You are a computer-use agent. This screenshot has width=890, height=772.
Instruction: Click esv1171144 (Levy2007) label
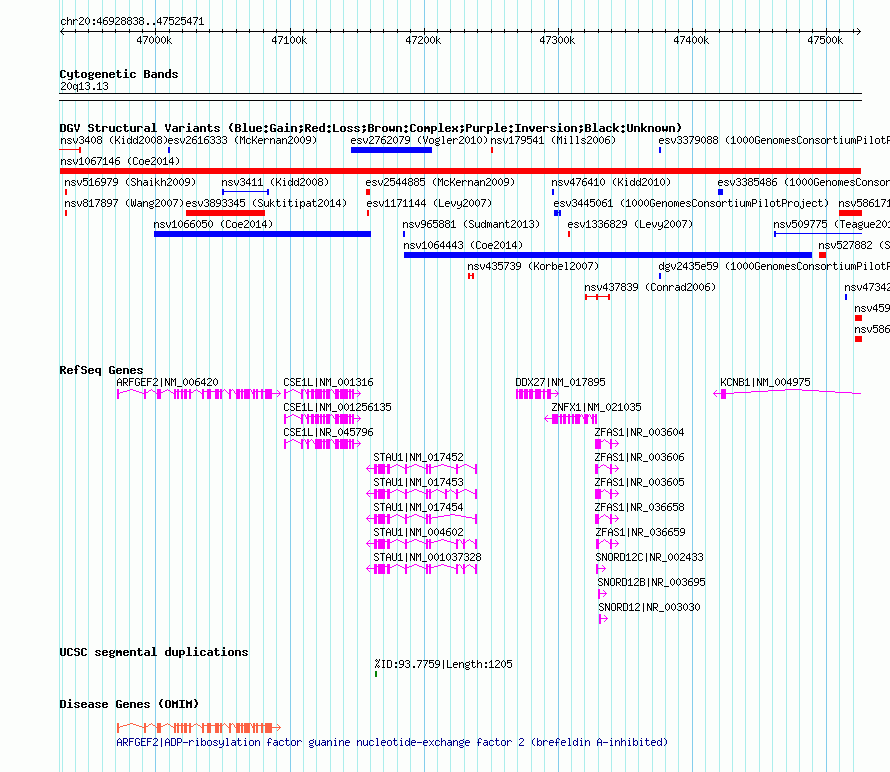coord(429,203)
